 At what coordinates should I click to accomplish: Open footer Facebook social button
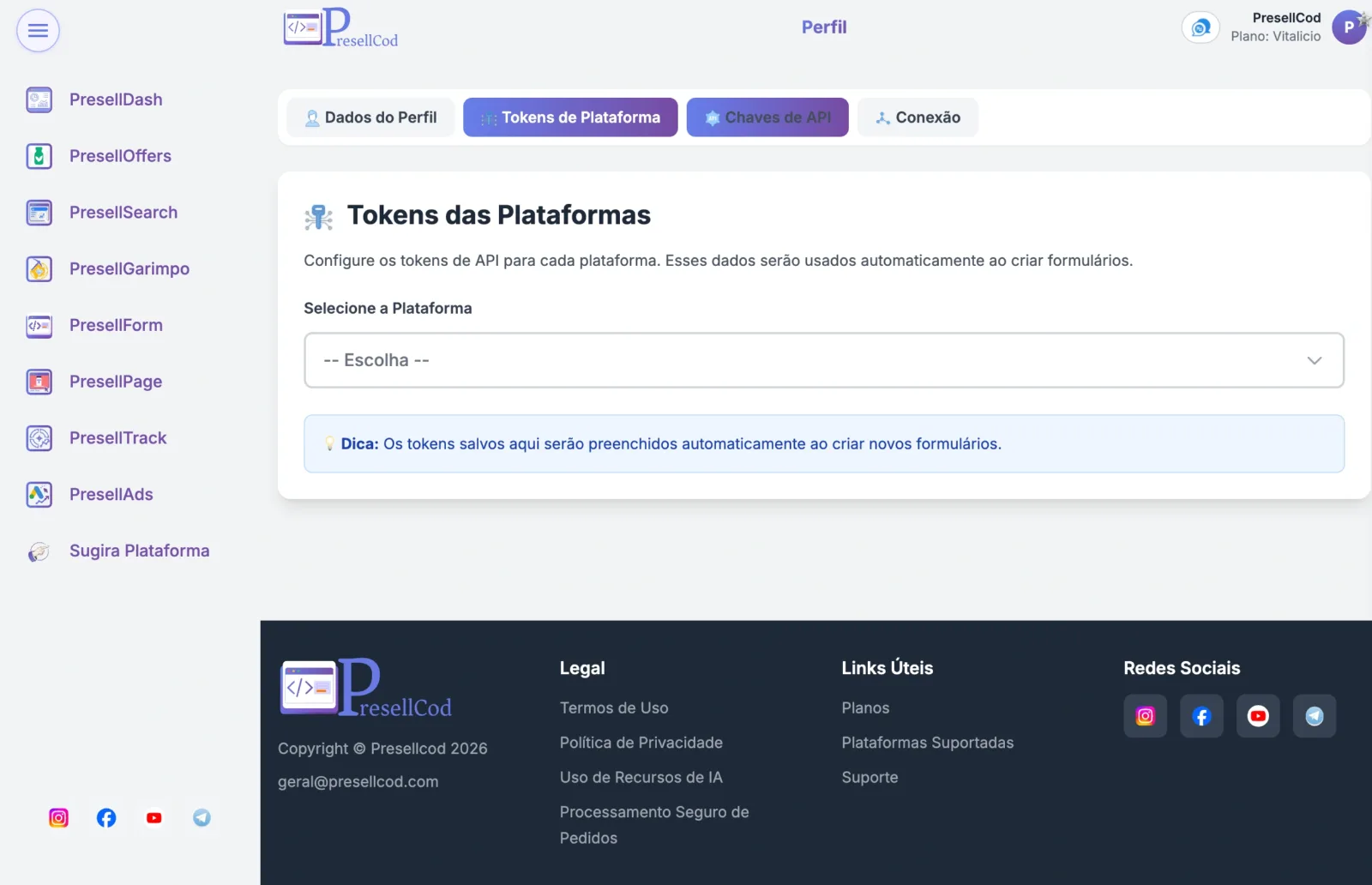[x=1201, y=716]
